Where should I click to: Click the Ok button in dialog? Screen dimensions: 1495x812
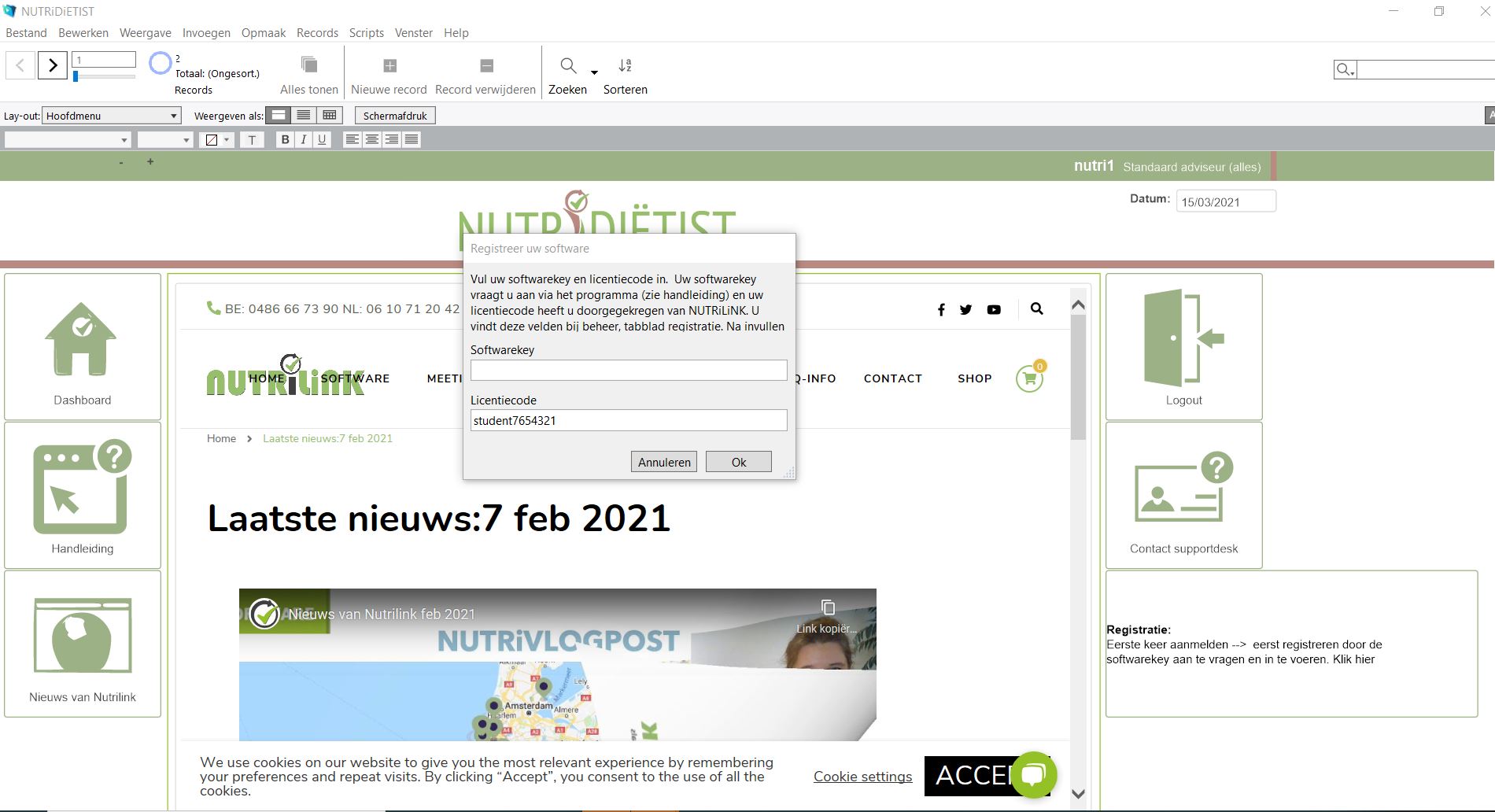tap(739, 462)
